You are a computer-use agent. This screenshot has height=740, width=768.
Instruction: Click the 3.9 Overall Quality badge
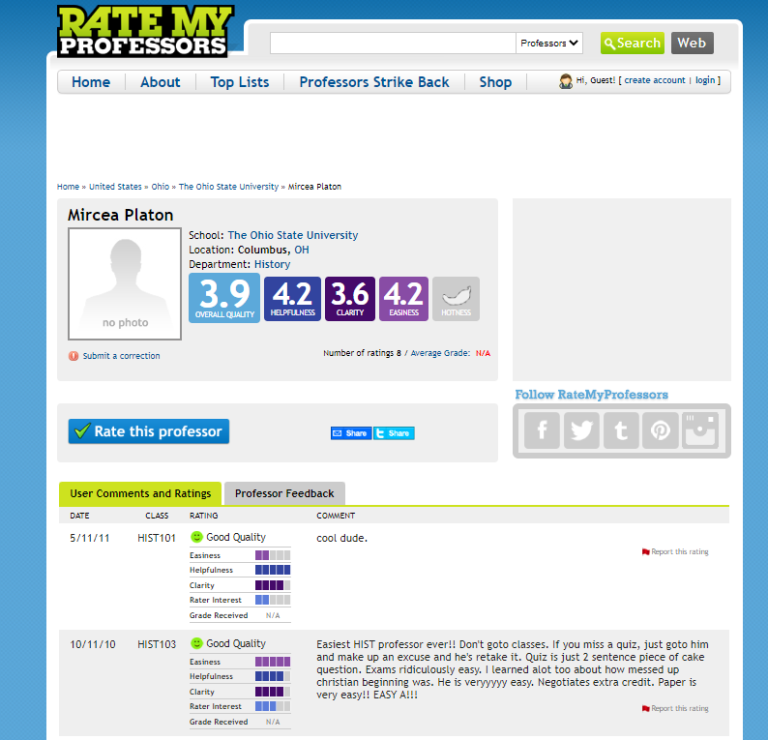224,298
